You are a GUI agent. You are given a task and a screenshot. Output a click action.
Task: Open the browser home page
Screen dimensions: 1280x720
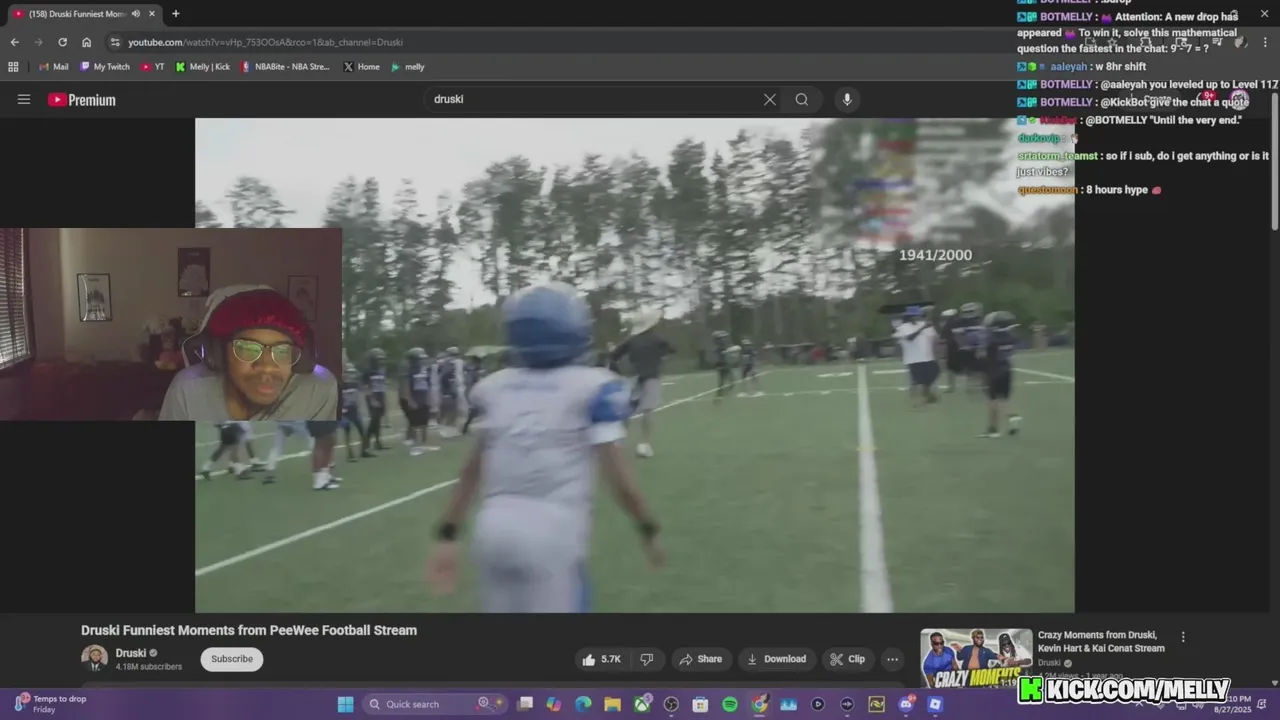tap(86, 42)
